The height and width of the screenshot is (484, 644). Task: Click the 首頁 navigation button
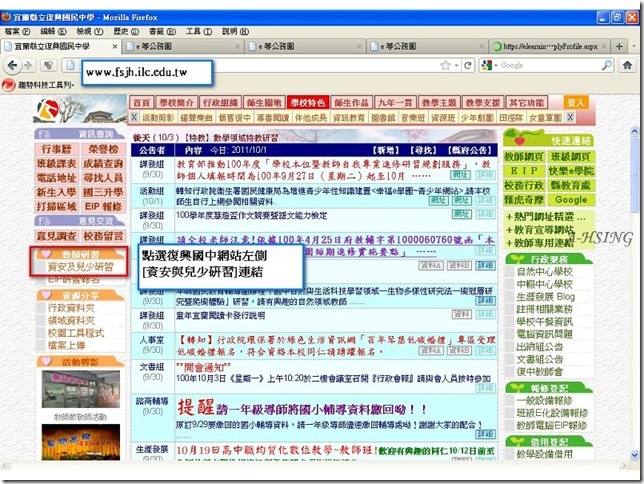[x=142, y=103]
